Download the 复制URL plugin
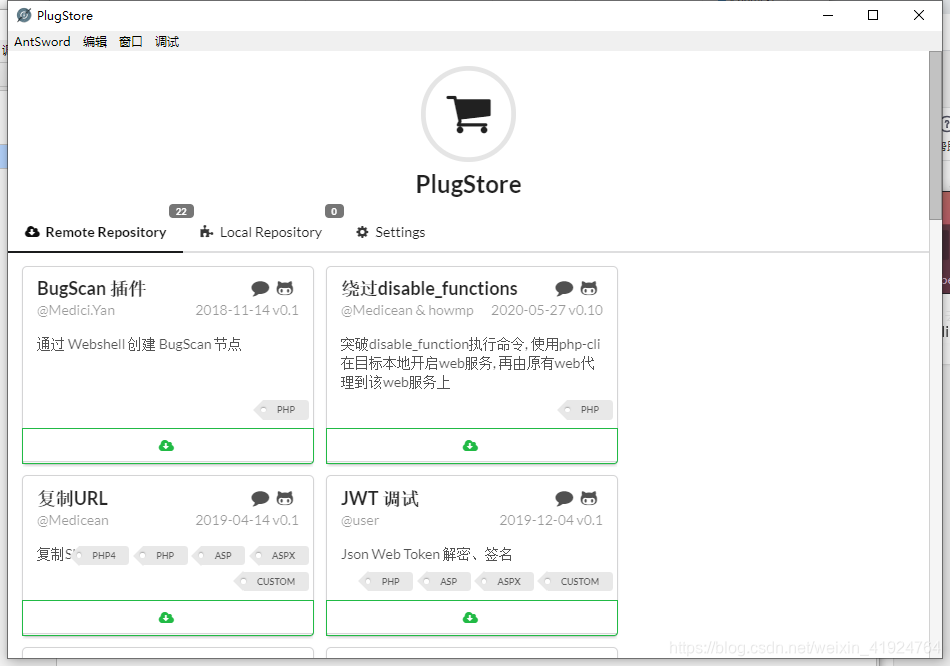950x666 pixels. [168, 618]
